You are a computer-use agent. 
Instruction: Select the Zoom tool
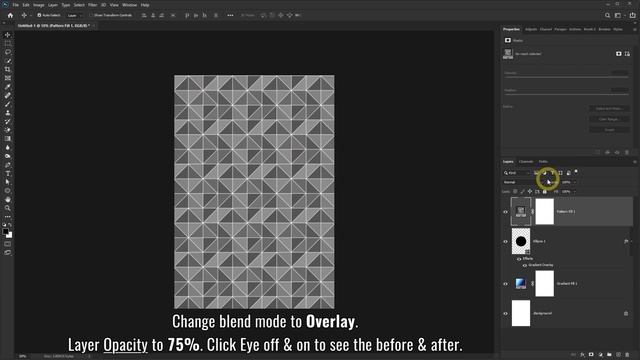[7, 208]
